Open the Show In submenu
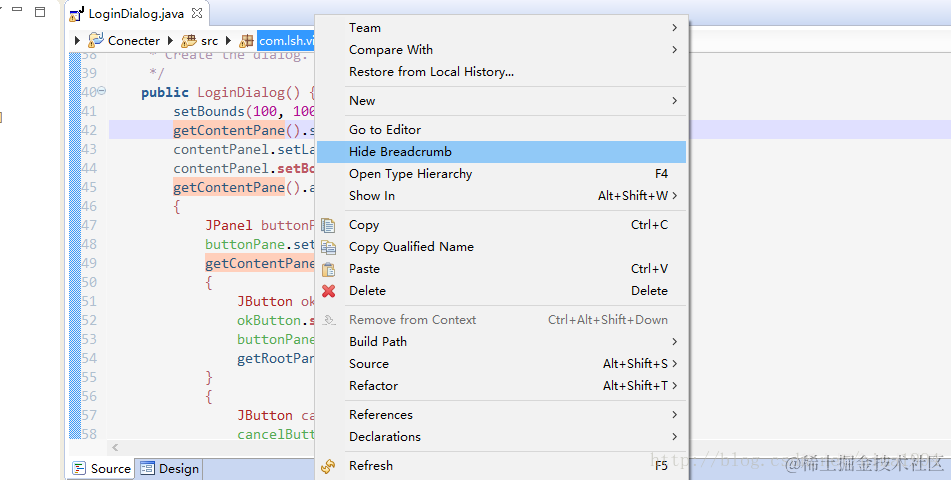The height and width of the screenshot is (480, 951). pos(502,196)
